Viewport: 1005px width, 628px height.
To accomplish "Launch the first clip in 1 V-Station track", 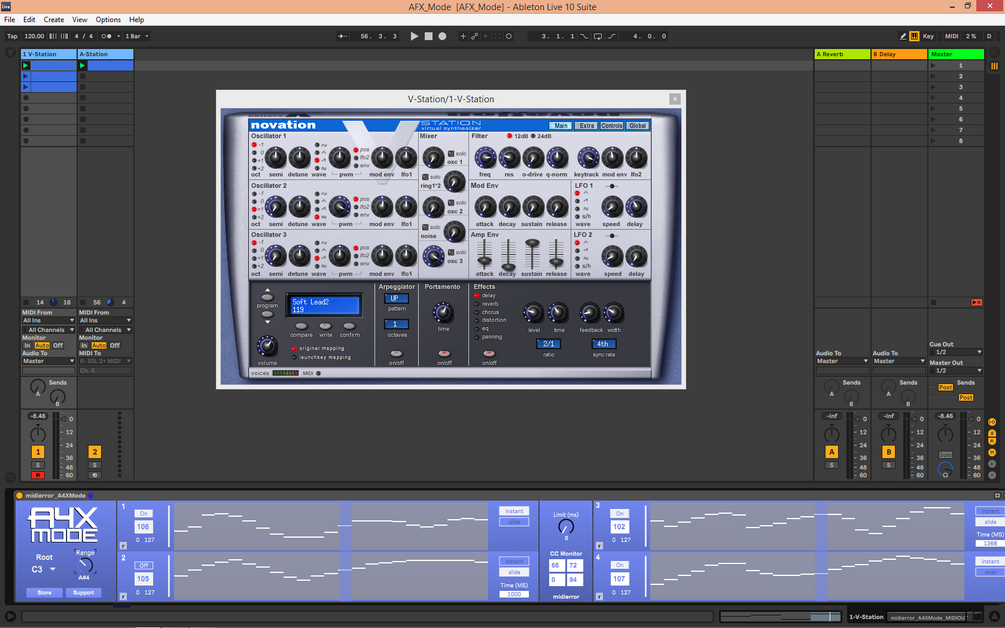I will (26, 65).
